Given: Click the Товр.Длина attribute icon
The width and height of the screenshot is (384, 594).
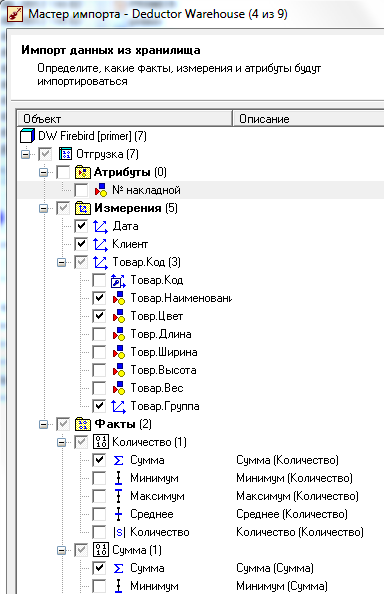Looking at the screenshot, I should [x=119, y=334].
